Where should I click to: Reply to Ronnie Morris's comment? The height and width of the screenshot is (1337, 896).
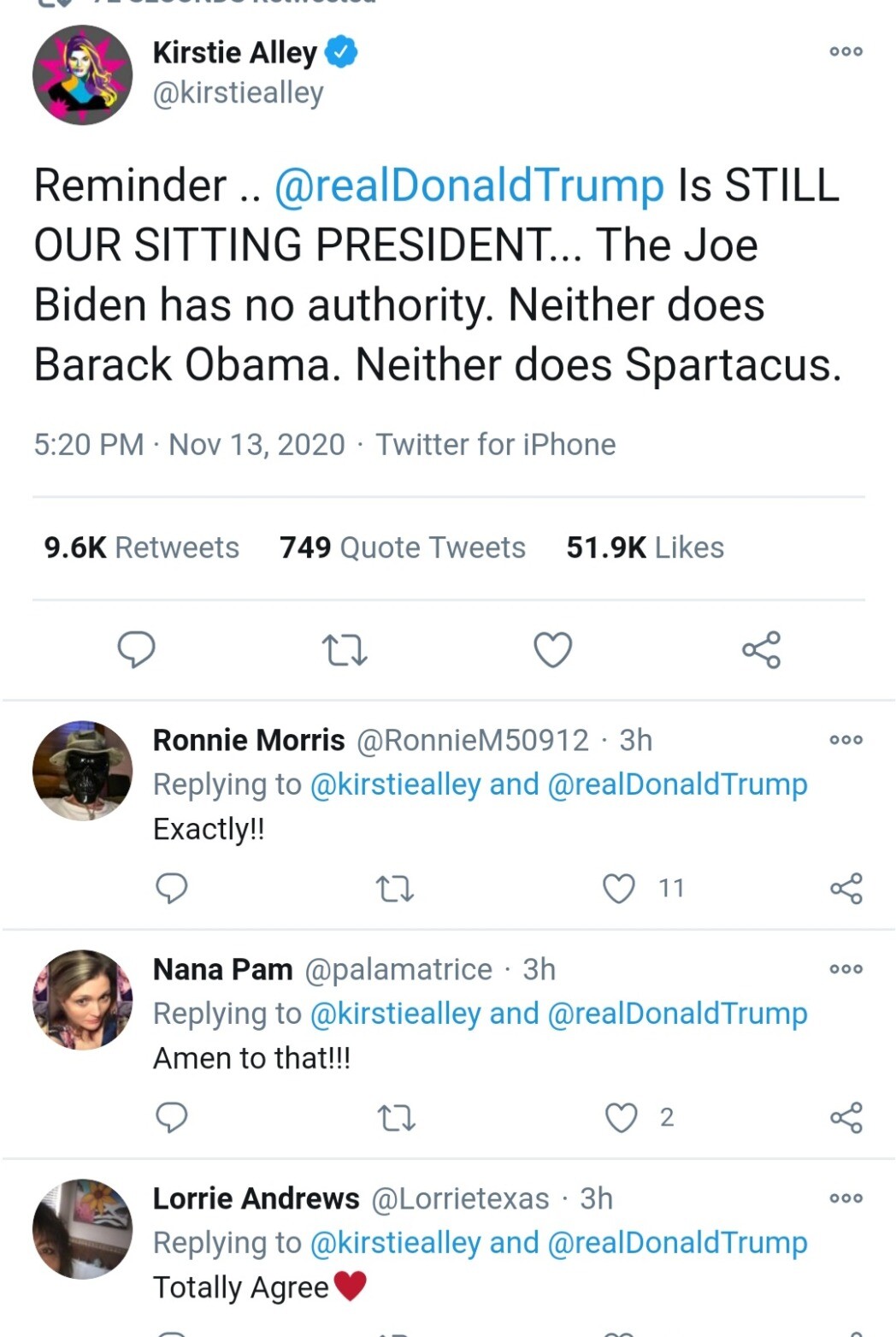[x=172, y=889]
